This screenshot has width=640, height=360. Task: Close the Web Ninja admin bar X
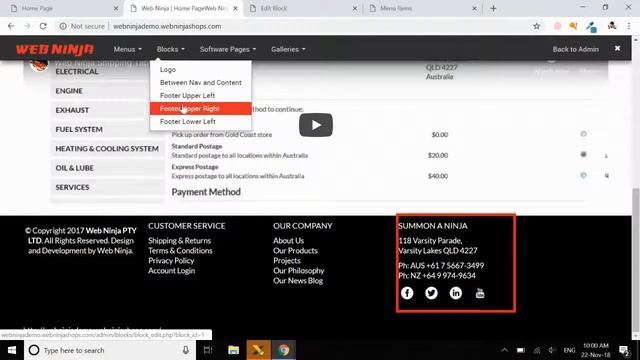pos(617,48)
